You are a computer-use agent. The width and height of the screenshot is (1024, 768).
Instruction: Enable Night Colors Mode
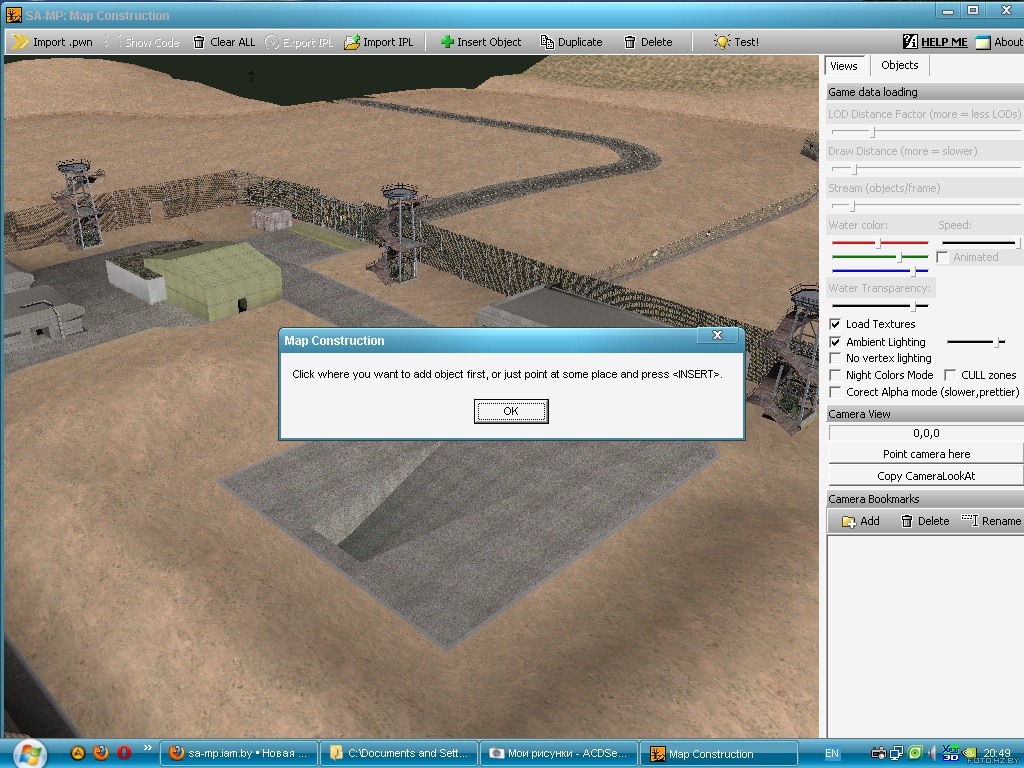click(835, 375)
